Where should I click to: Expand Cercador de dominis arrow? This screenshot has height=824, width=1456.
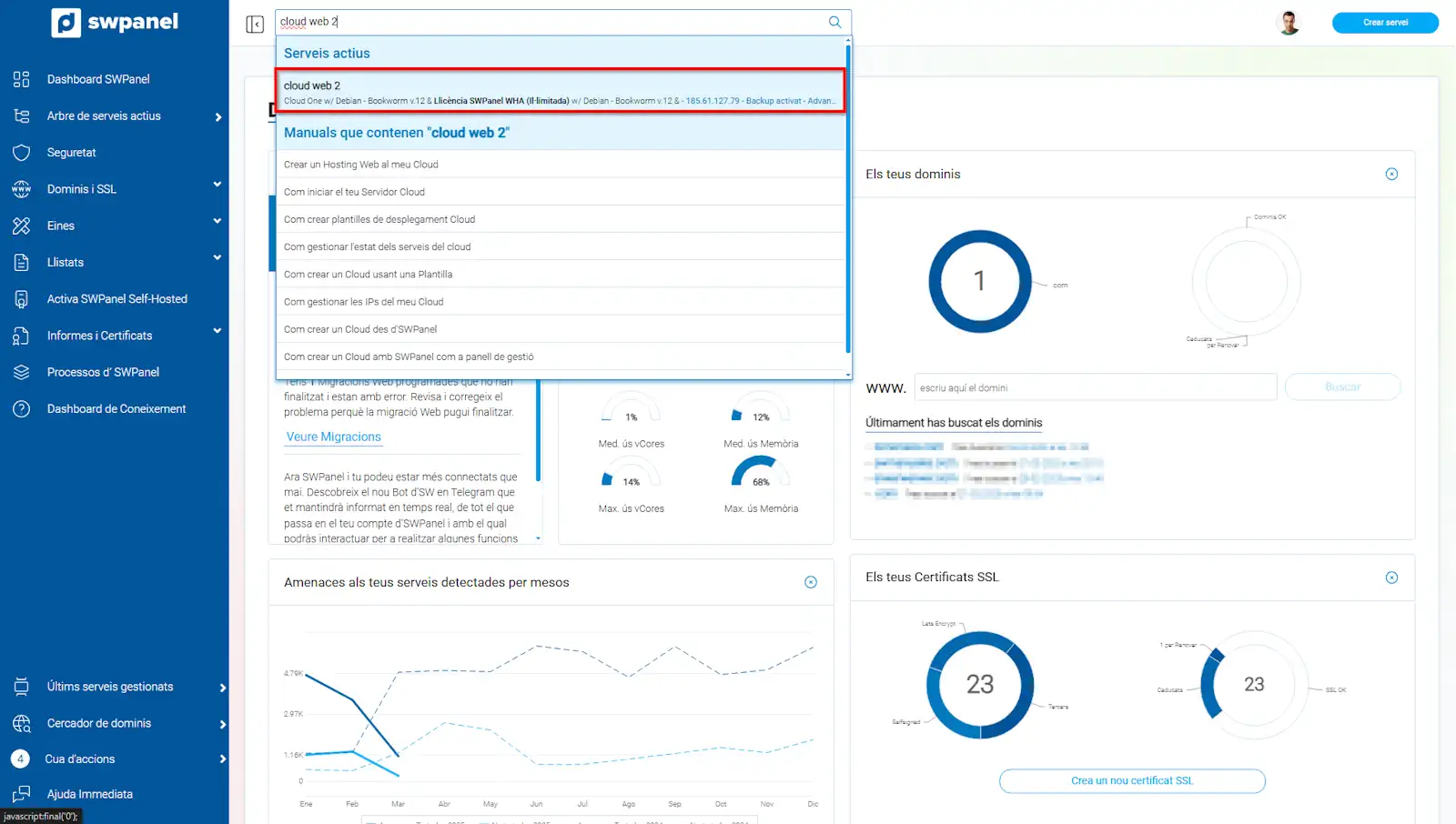click(x=223, y=724)
